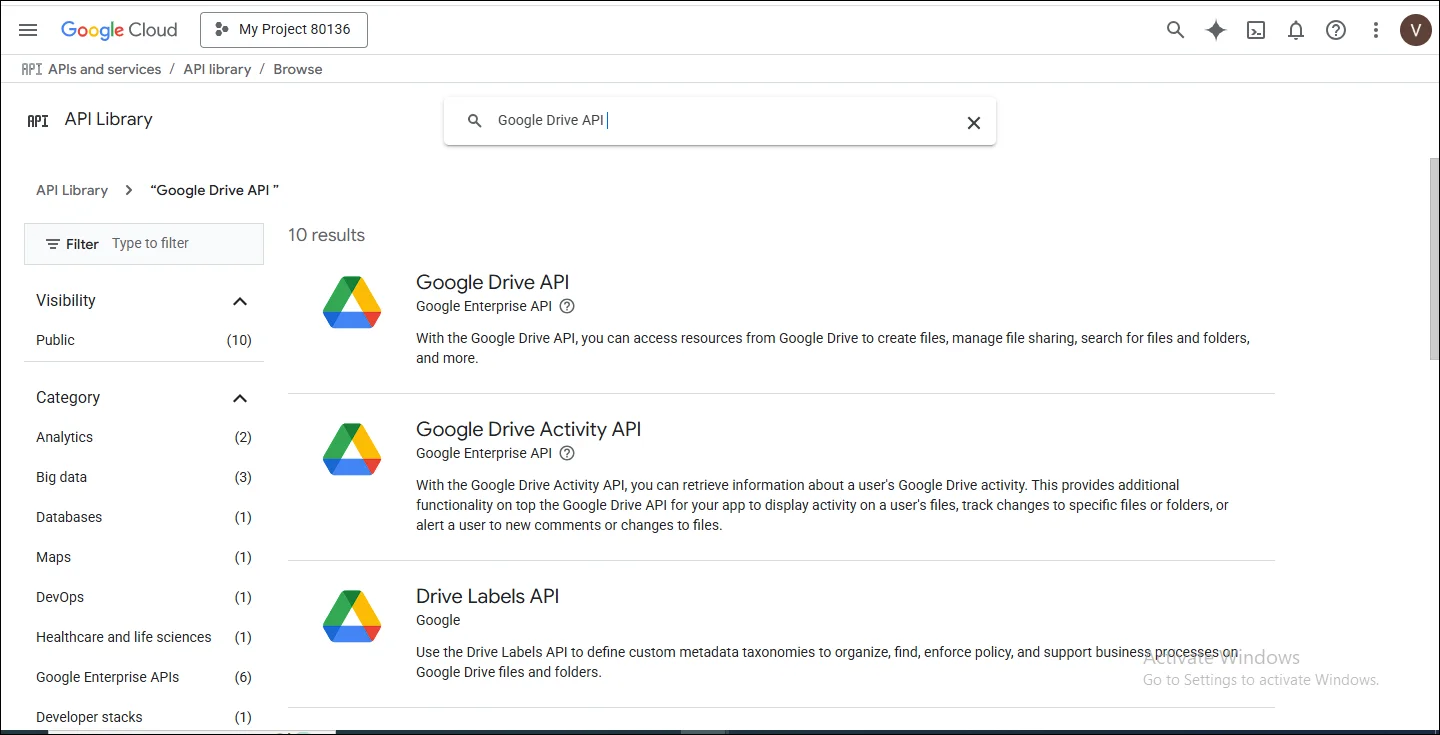
Task: Click the Google Drive Activity API logo icon
Action: pos(352,449)
